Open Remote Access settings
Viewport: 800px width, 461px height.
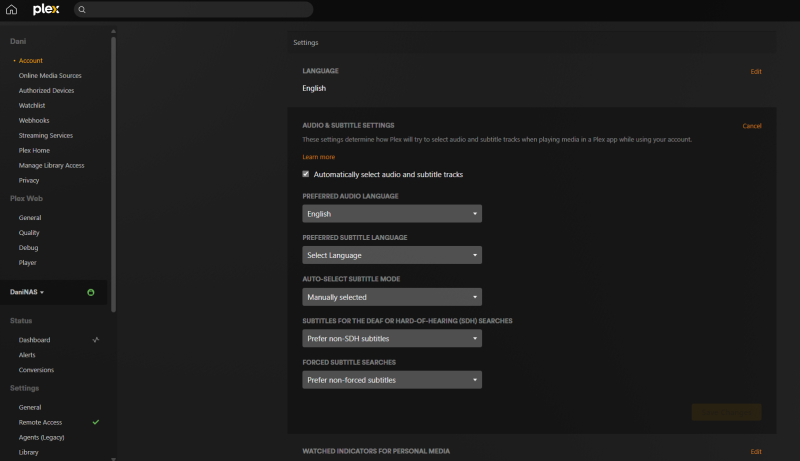pyautogui.click(x=40, y=422)
